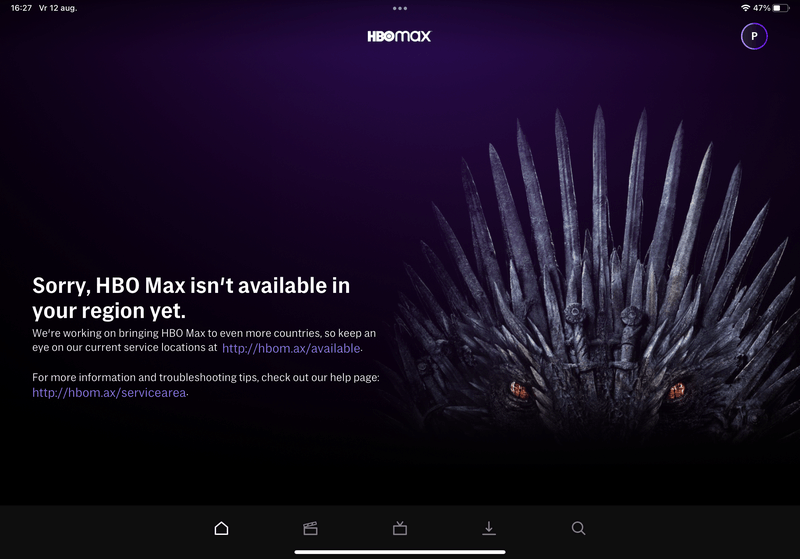
Task: Tap the 'For more information and troubleshooting' text
Action: (206, 377)
